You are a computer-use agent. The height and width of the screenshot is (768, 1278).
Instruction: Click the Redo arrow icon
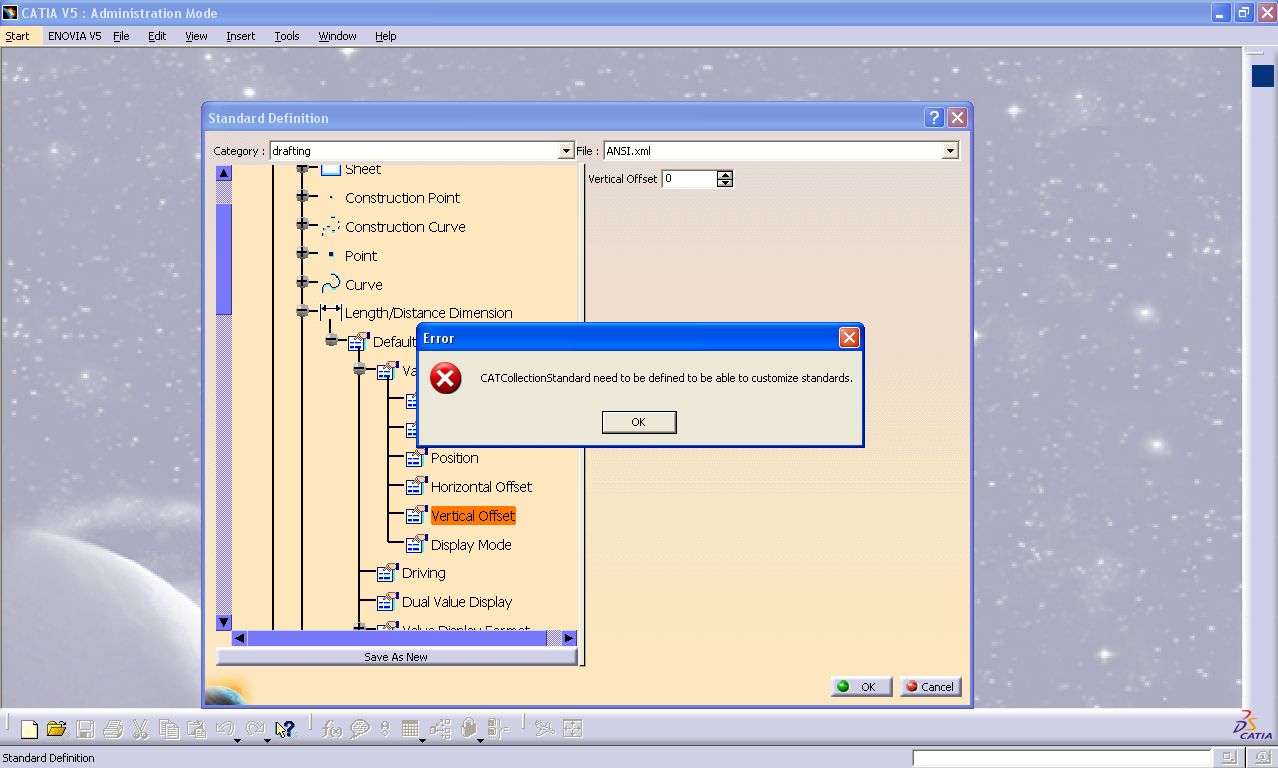click(x=256, y=729)
